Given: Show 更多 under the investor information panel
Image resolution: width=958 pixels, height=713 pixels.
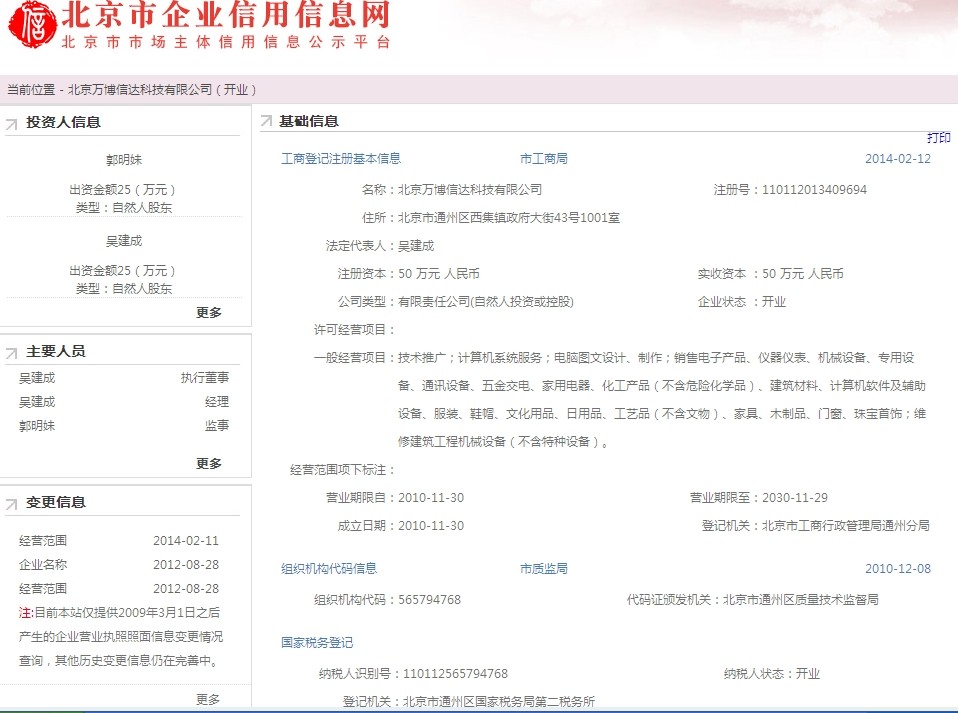Looking at the screenshot, I should (209, 312).
